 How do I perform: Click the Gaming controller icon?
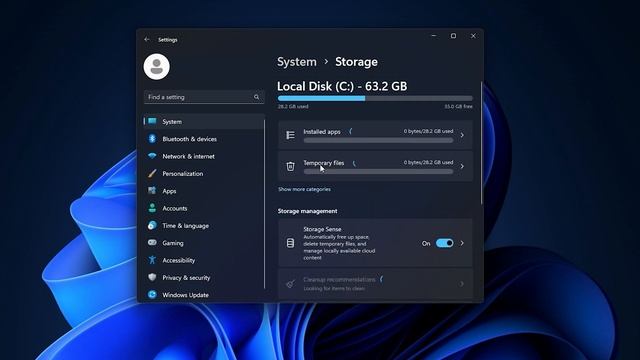tap(152, 242)
